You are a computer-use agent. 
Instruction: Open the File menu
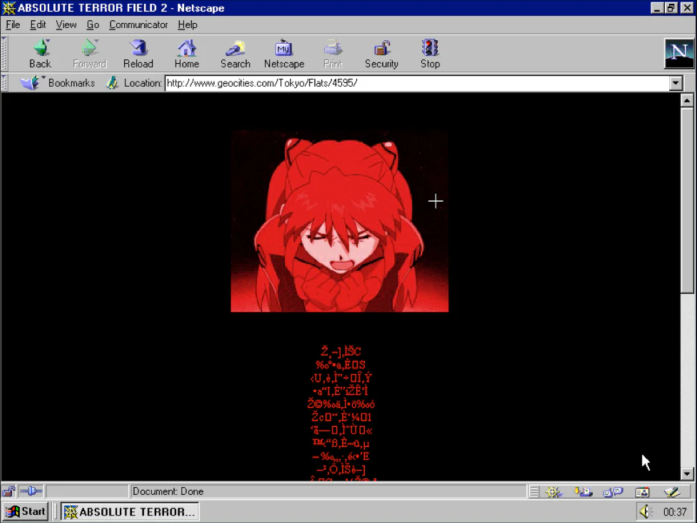point(13,25)
